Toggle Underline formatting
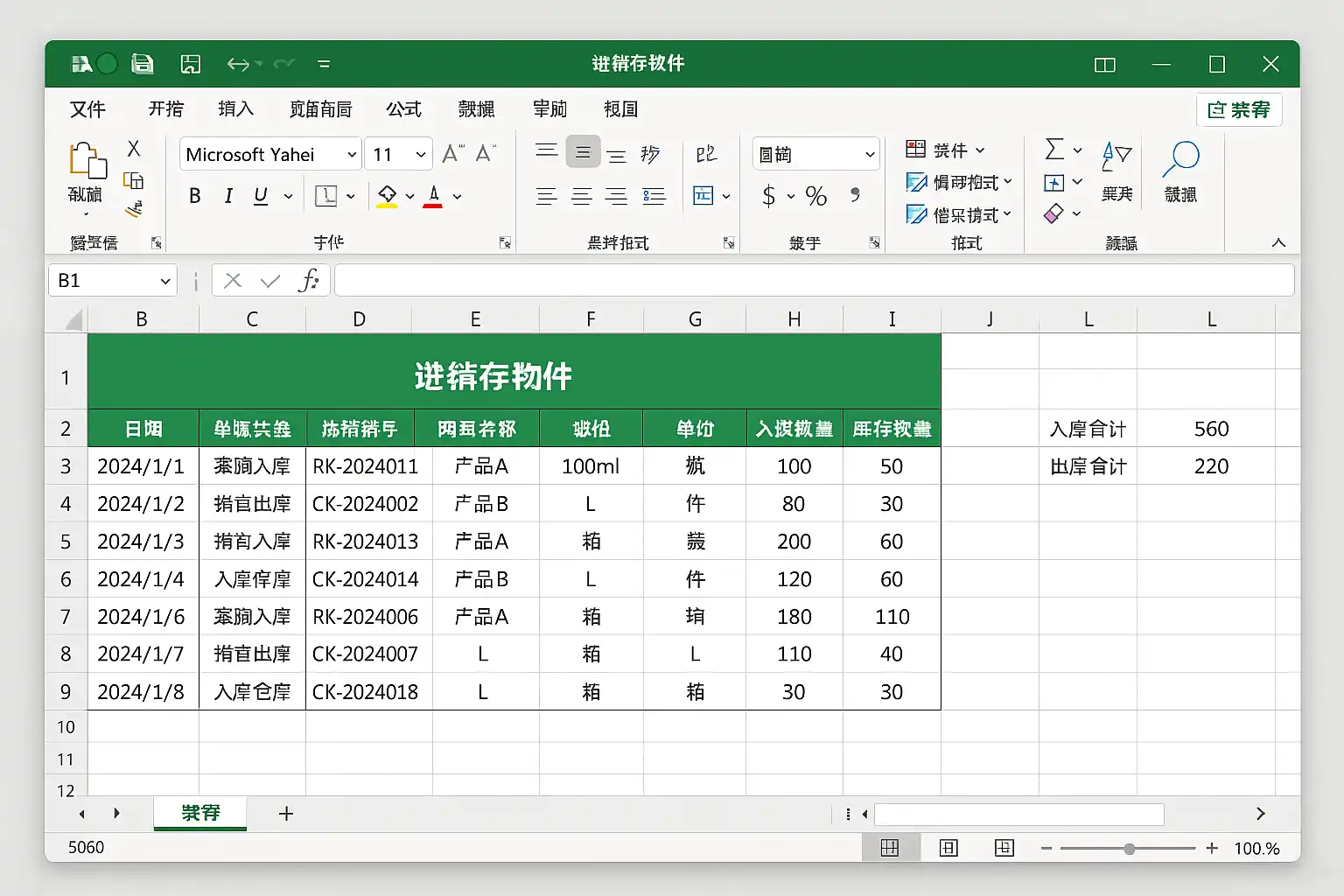Screen dimensions: 1344x896 coord(260,196)
